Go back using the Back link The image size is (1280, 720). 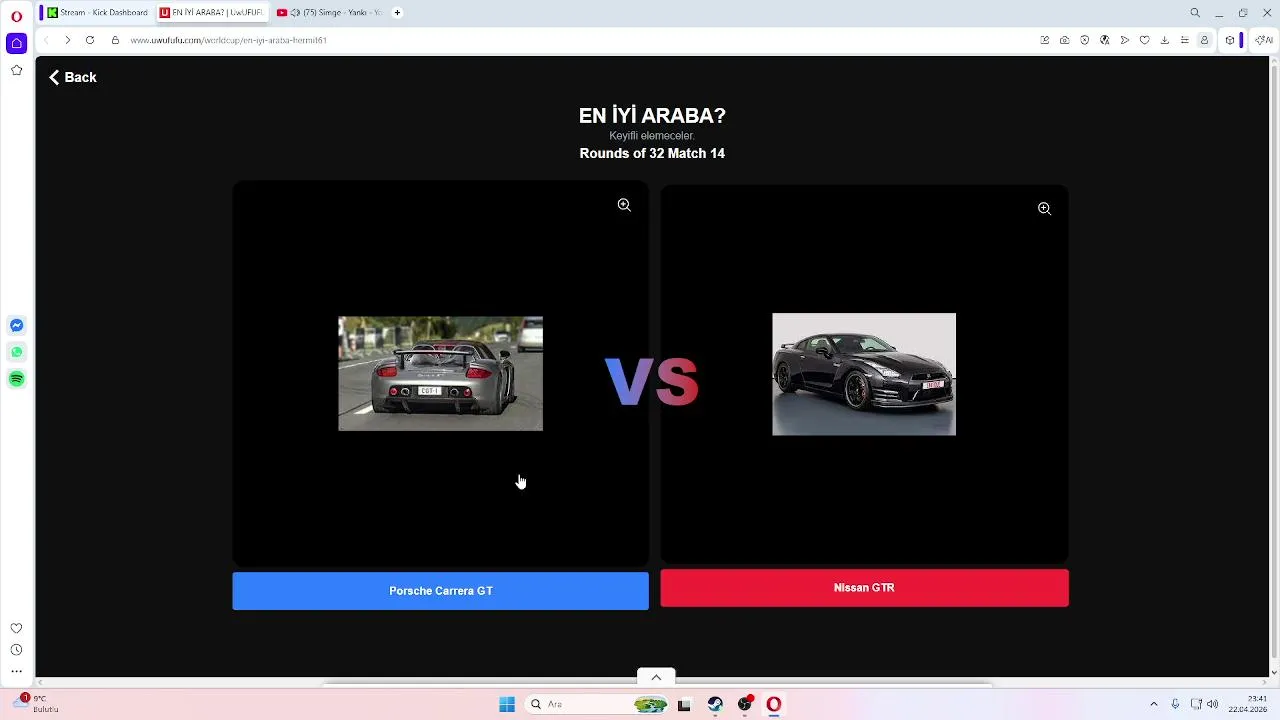coord(72,77)
